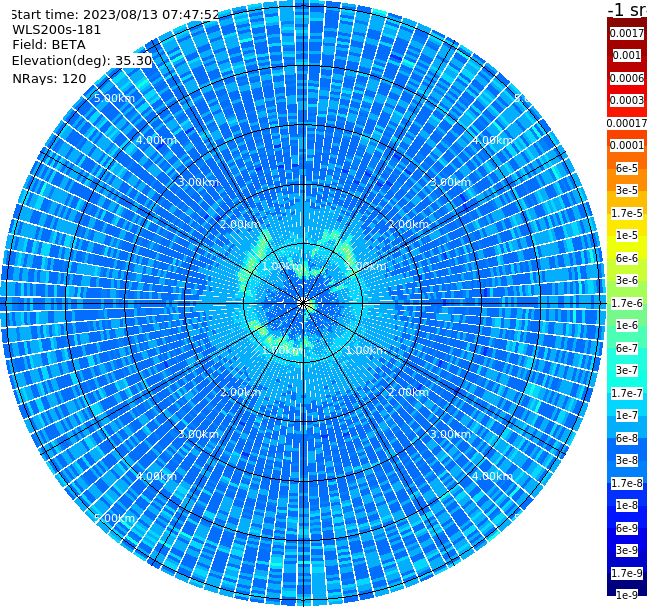Select the WLS200s-181 instrument label
This screenshot has width=647, height=607.
(x=57, y=30)
